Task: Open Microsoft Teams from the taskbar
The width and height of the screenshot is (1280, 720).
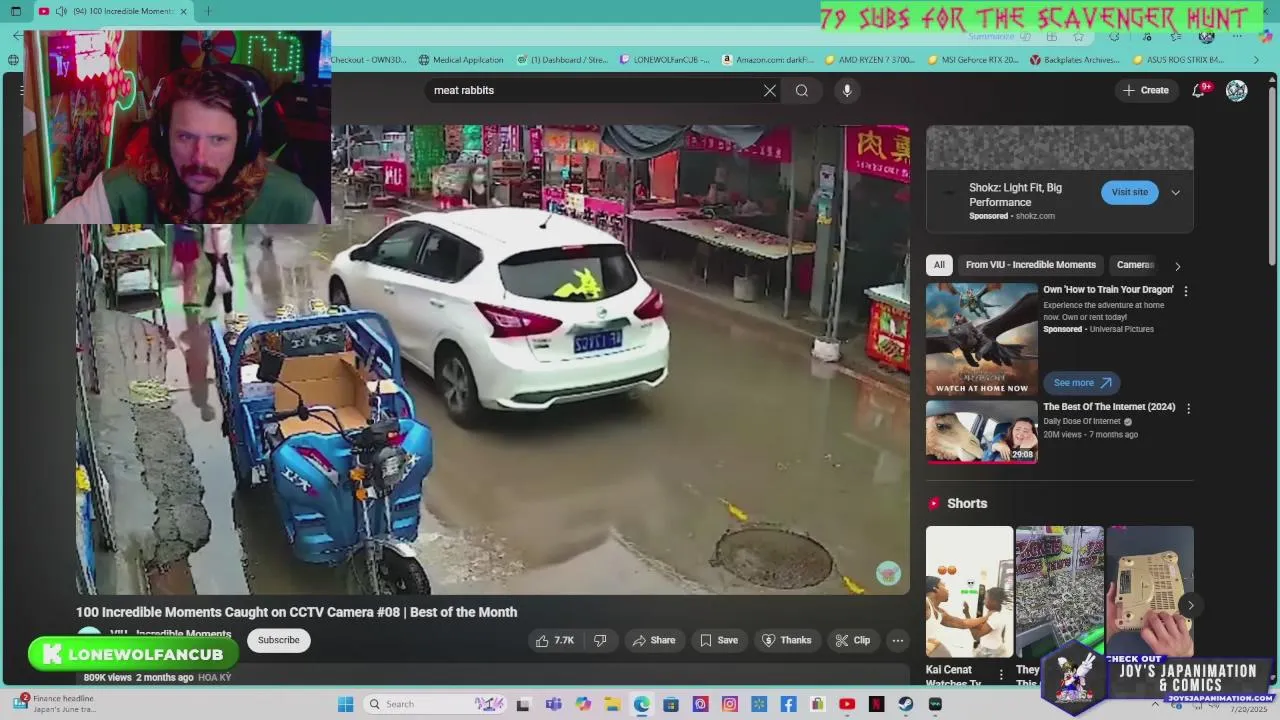Action: click(x=553, y=704)
